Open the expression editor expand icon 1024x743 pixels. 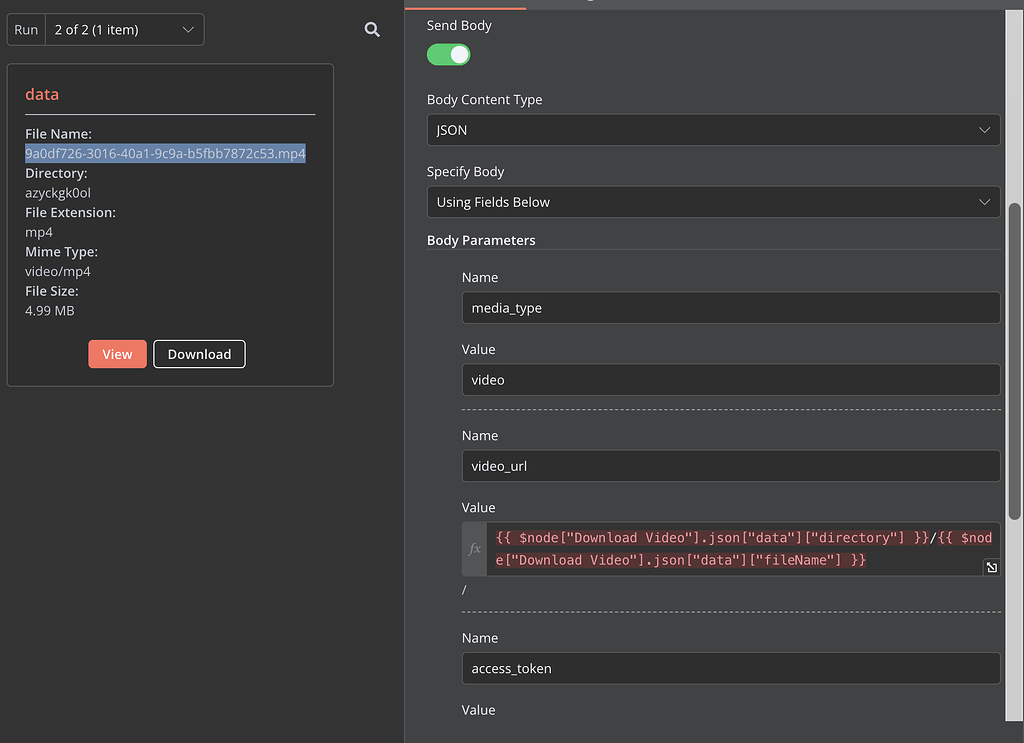tap(991, 567)
